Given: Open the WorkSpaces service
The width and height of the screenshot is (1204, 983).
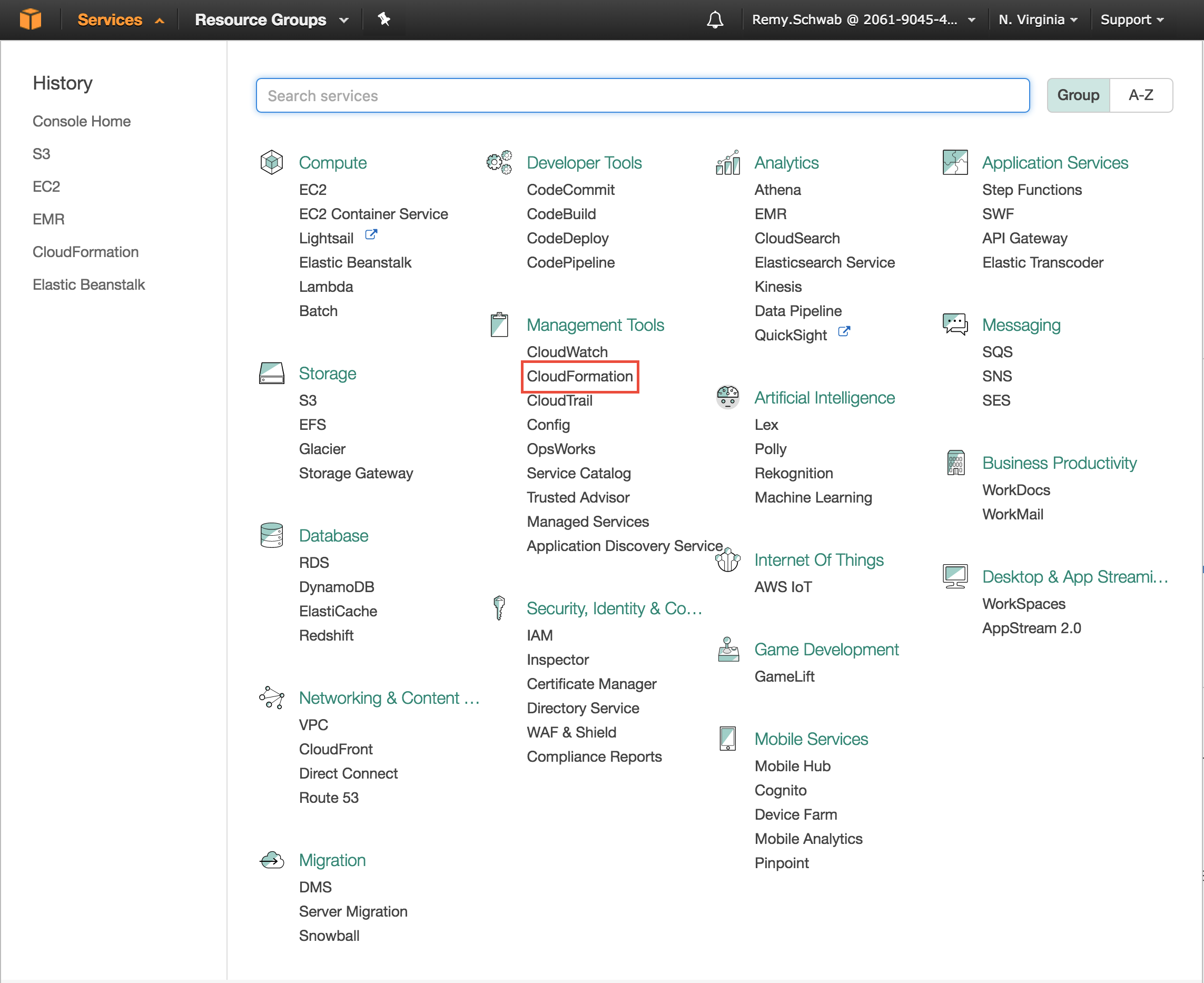Looking at the screenshot, I should tap(1024, 604).
